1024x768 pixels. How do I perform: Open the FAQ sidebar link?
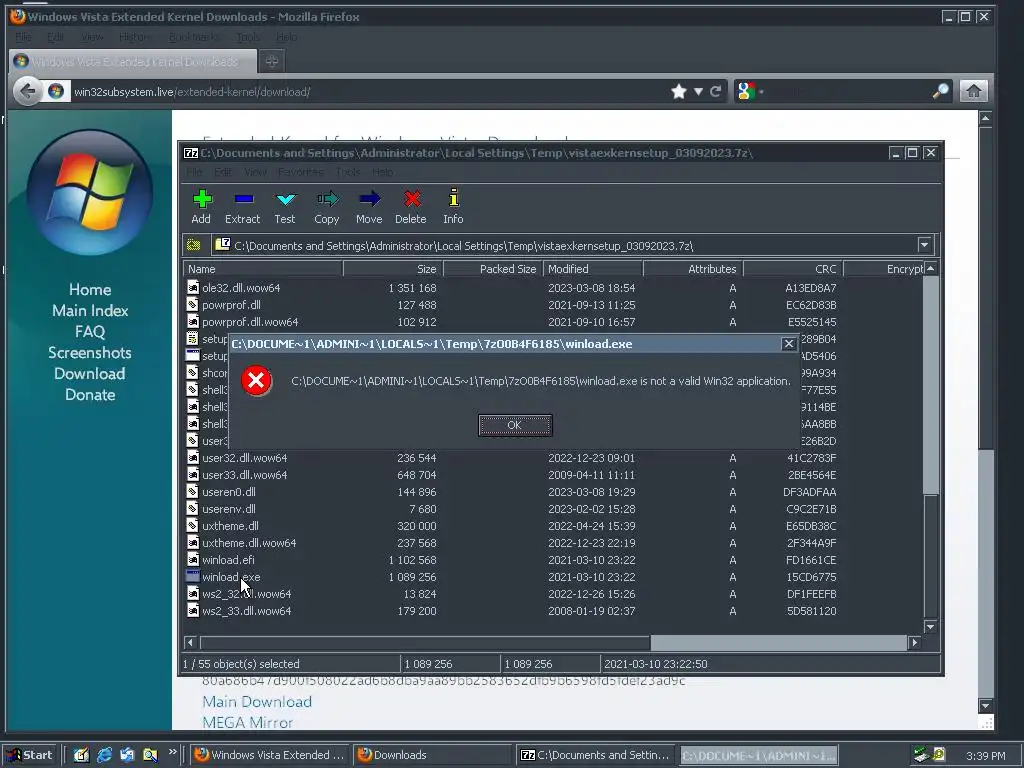pyautogui.click(x=90, y=331)
